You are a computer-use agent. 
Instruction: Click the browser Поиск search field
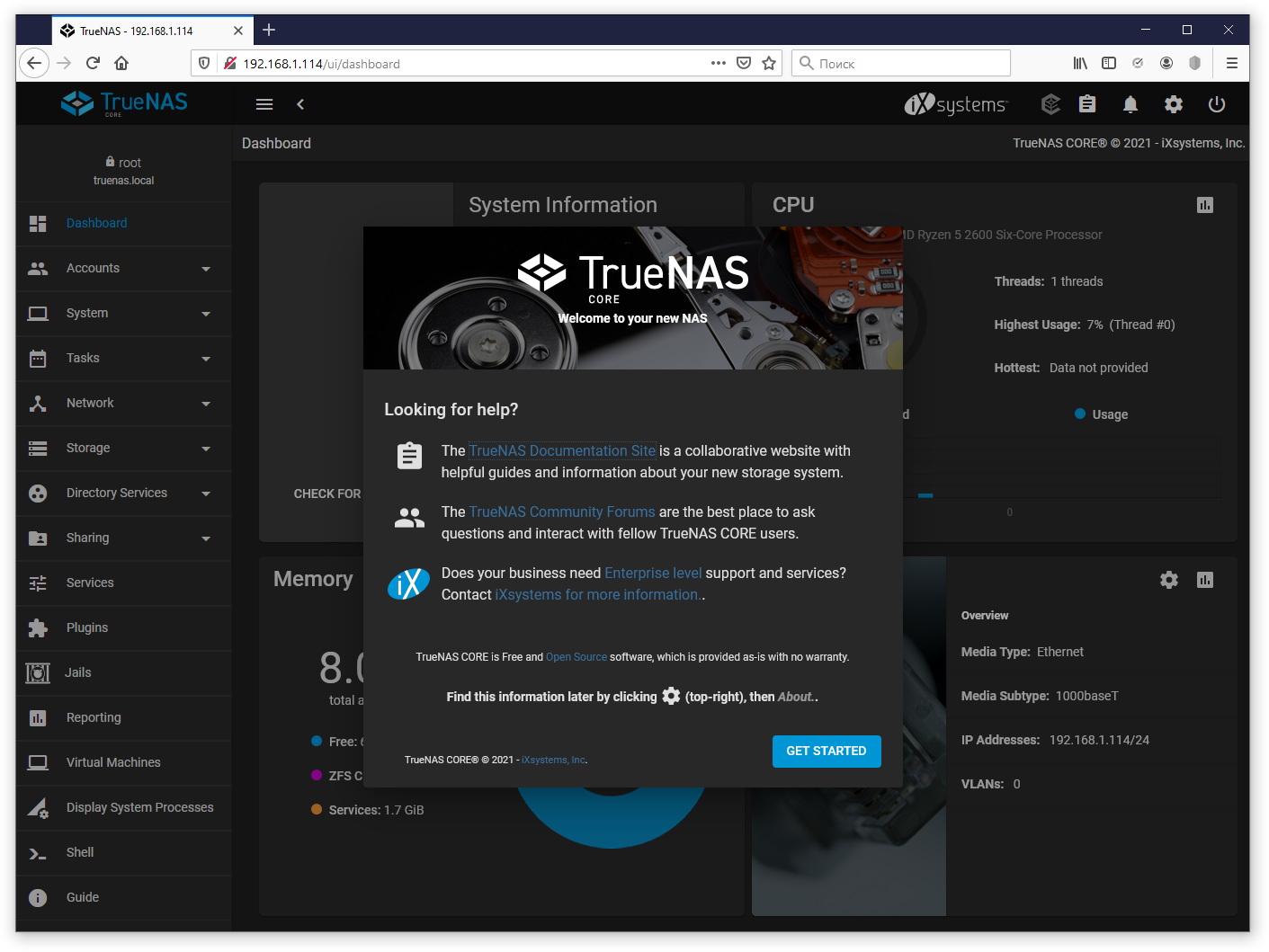point(901,63)
